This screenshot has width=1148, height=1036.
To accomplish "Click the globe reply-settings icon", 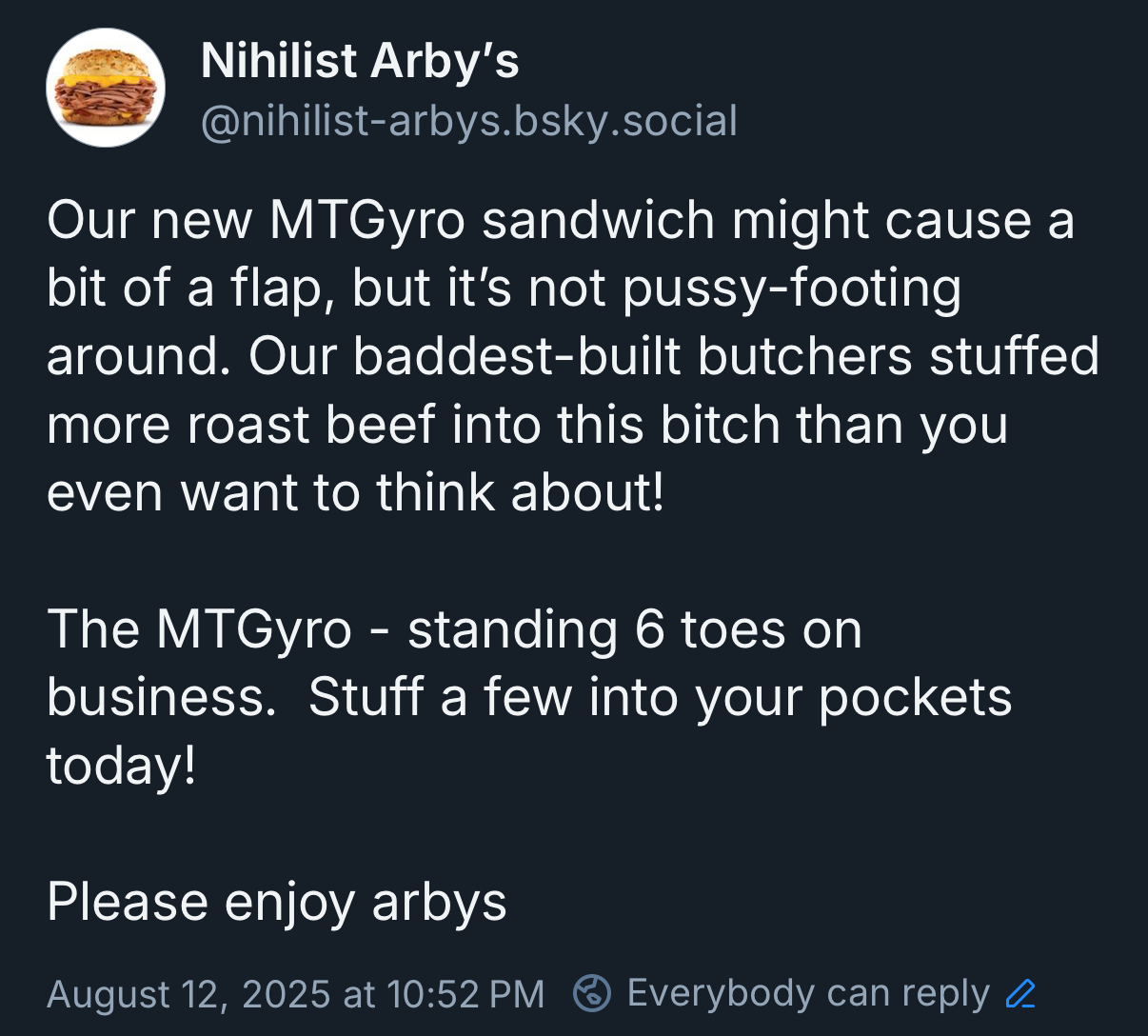I will pos(591,994).
